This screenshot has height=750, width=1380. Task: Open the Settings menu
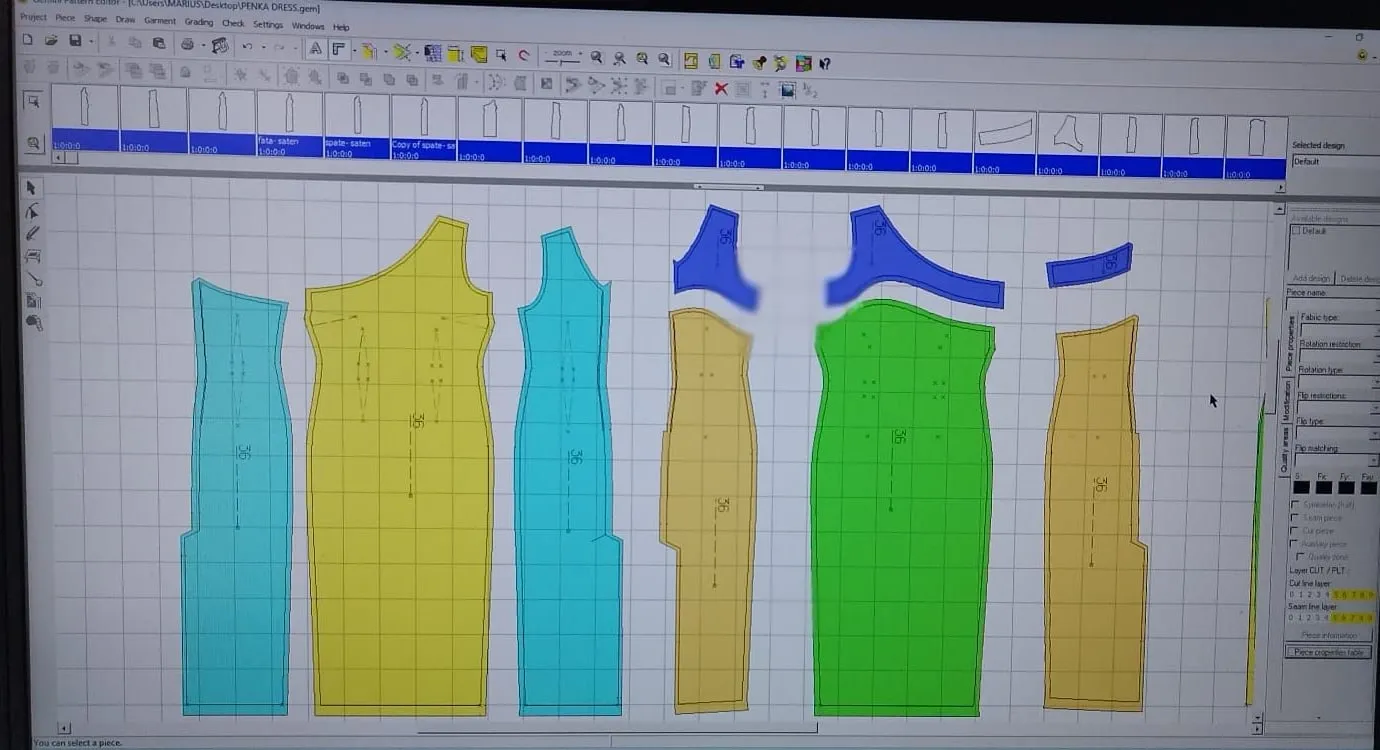click(268, 24)
